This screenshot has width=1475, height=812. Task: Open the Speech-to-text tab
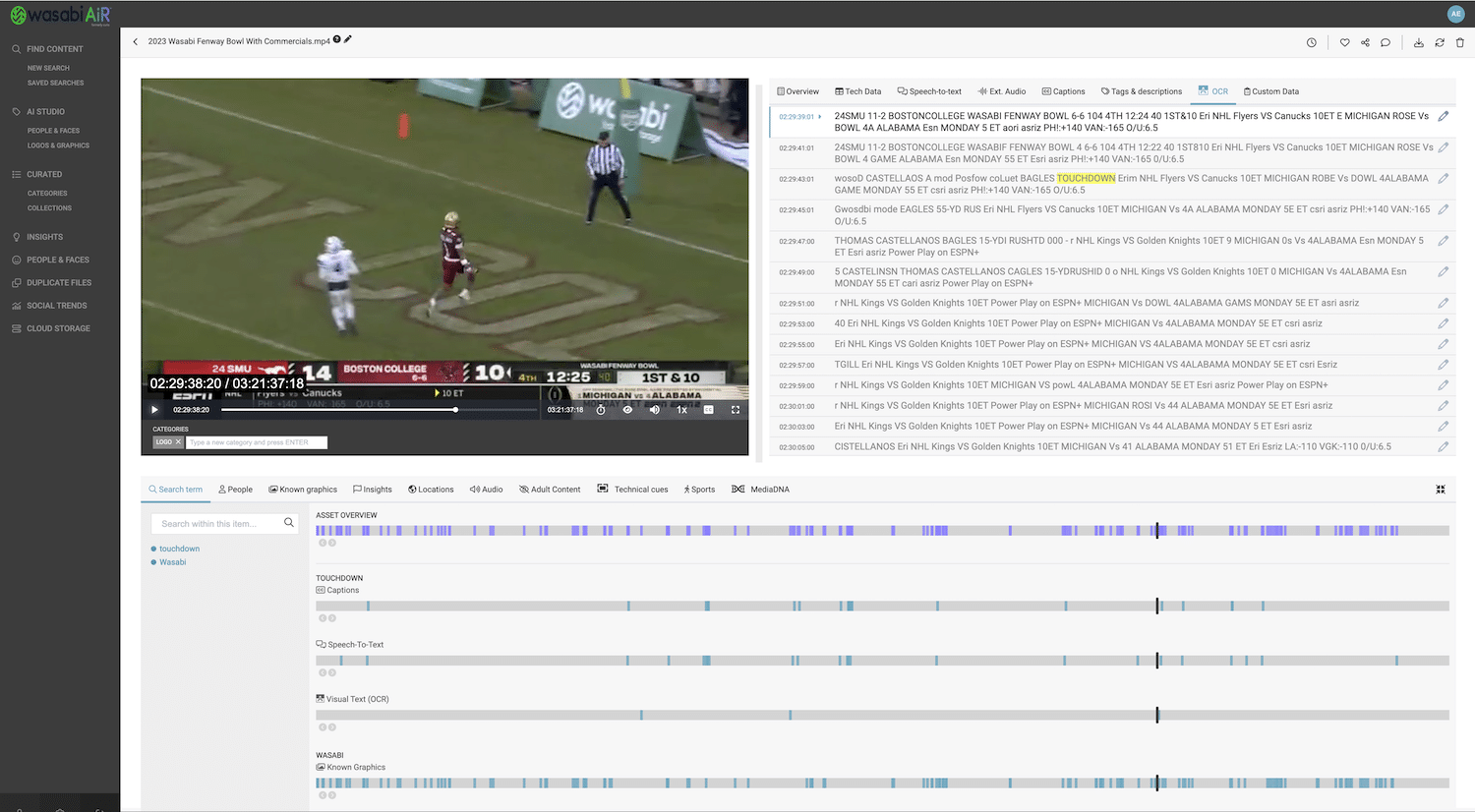click(x=929, y=91)
